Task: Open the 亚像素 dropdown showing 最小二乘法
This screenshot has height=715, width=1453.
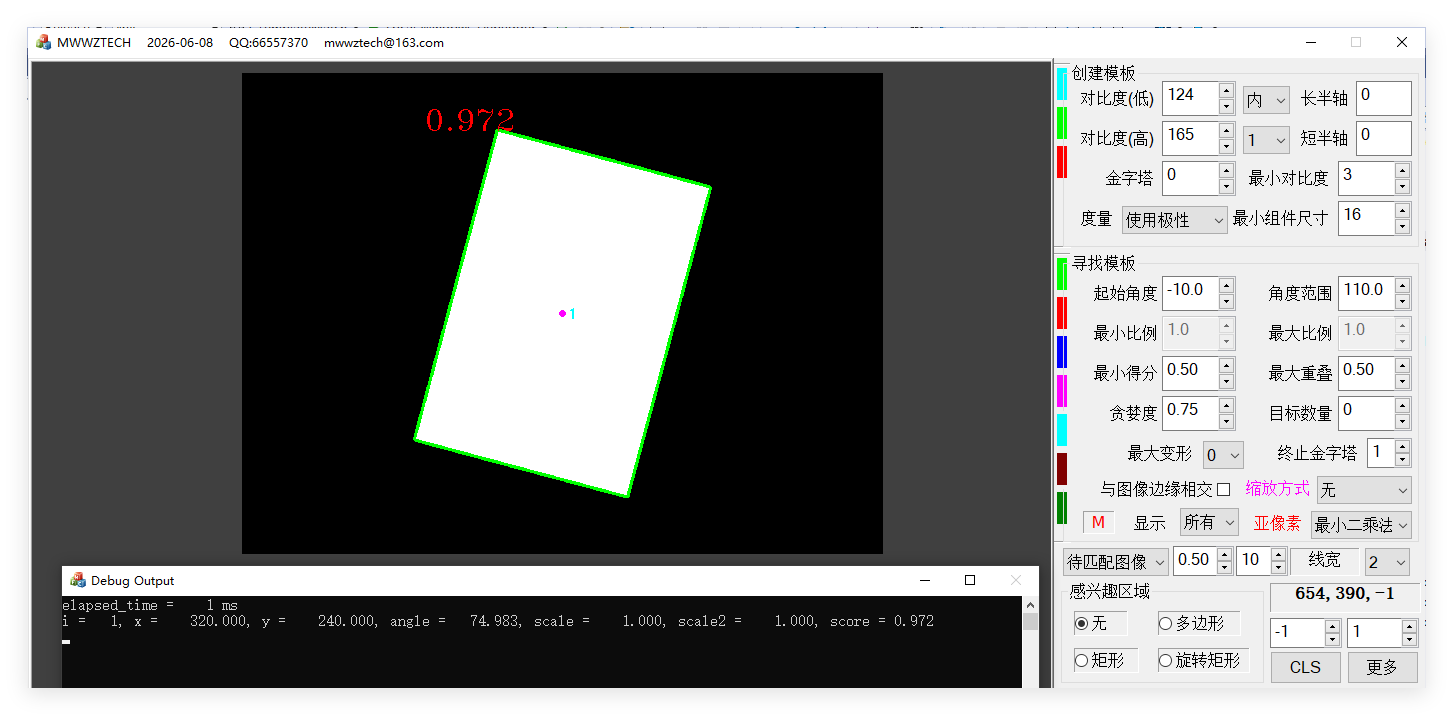Action: pos(1361,524)
